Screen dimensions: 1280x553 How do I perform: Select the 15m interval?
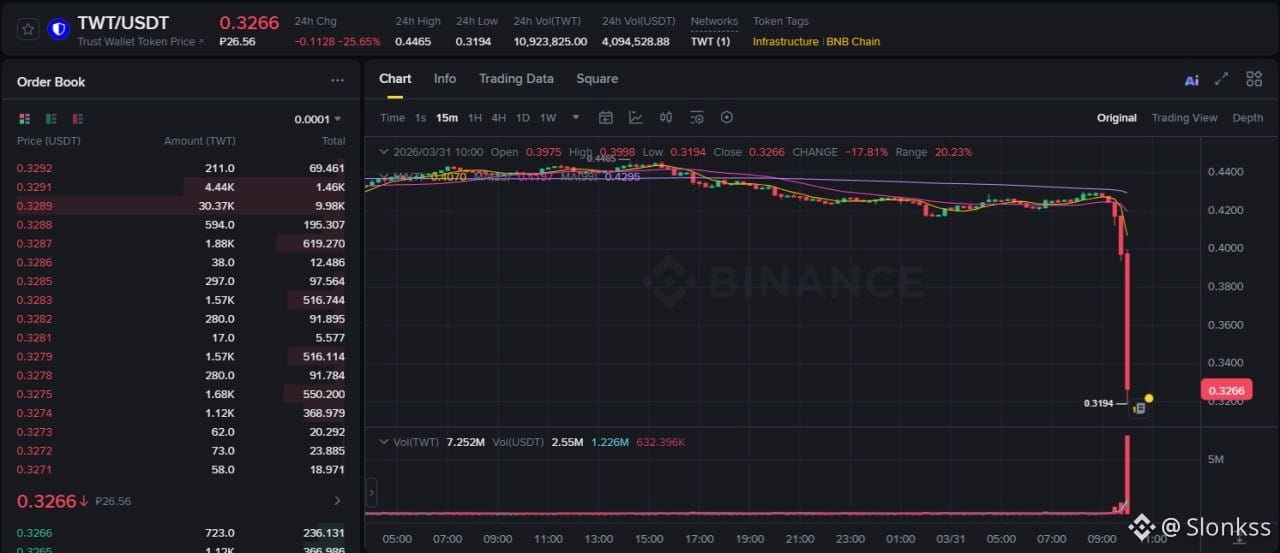coord(447,118)
